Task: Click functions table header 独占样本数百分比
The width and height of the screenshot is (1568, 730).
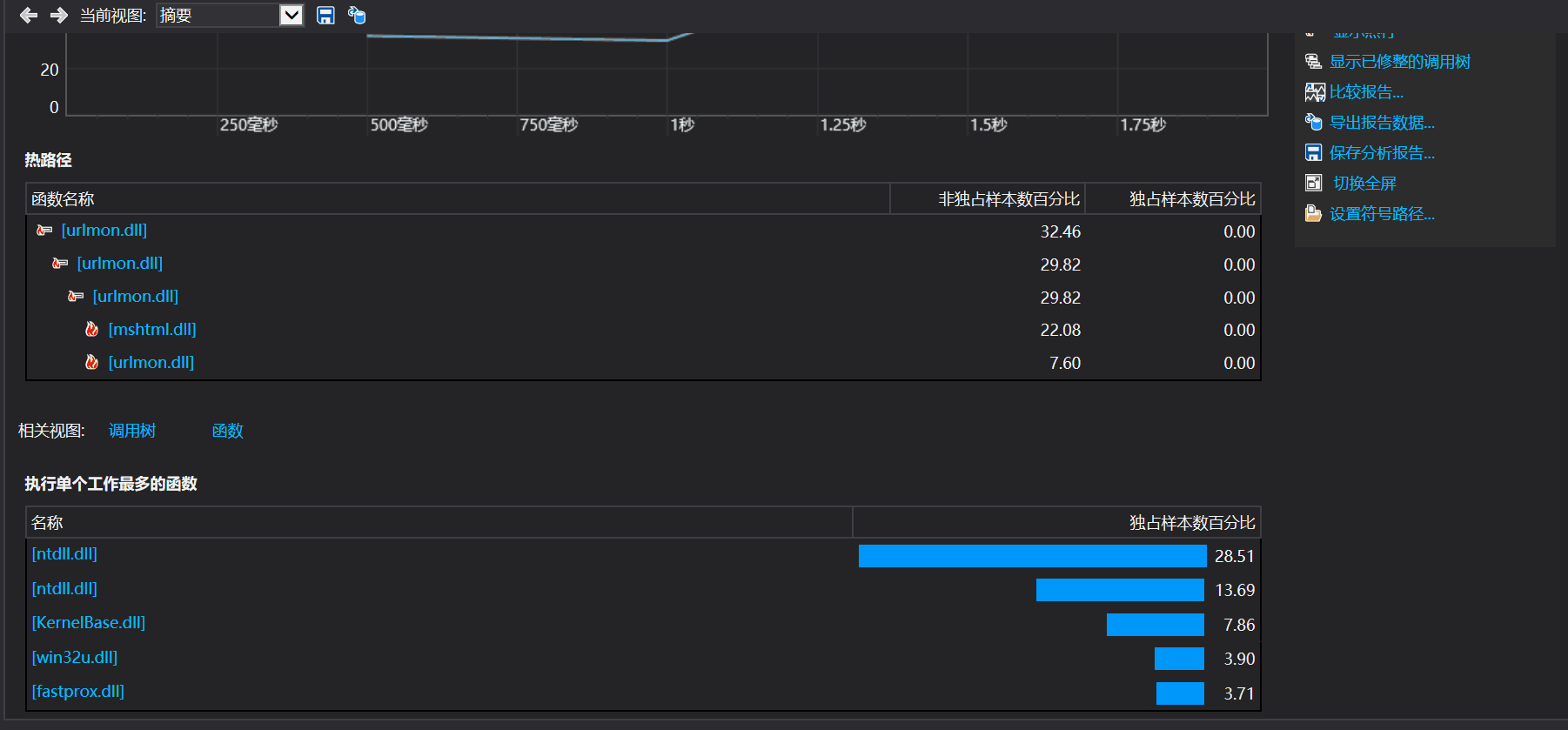Action: pos(1056,523)
